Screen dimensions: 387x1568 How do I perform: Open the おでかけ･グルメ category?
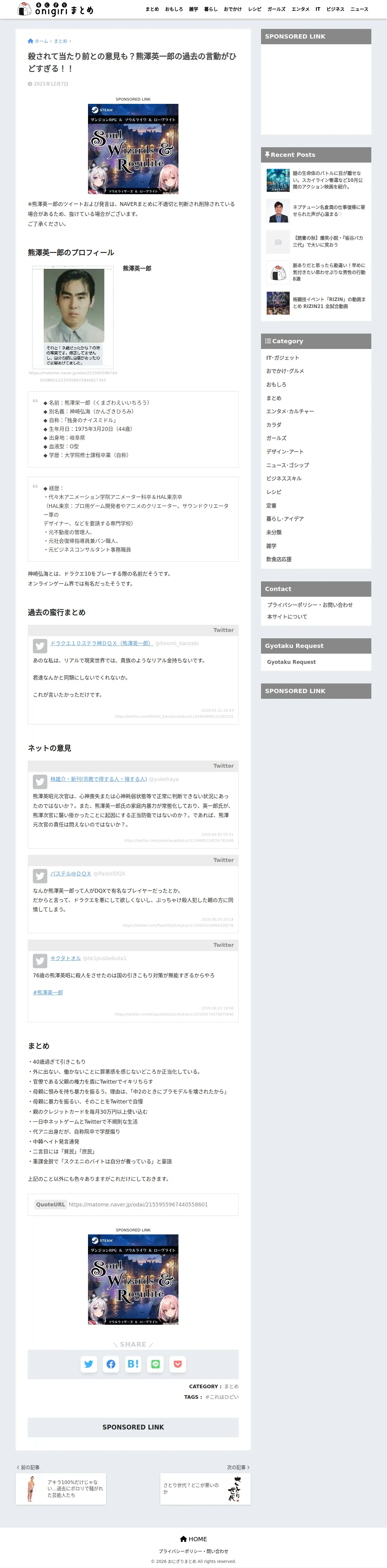tap(285, 371)
